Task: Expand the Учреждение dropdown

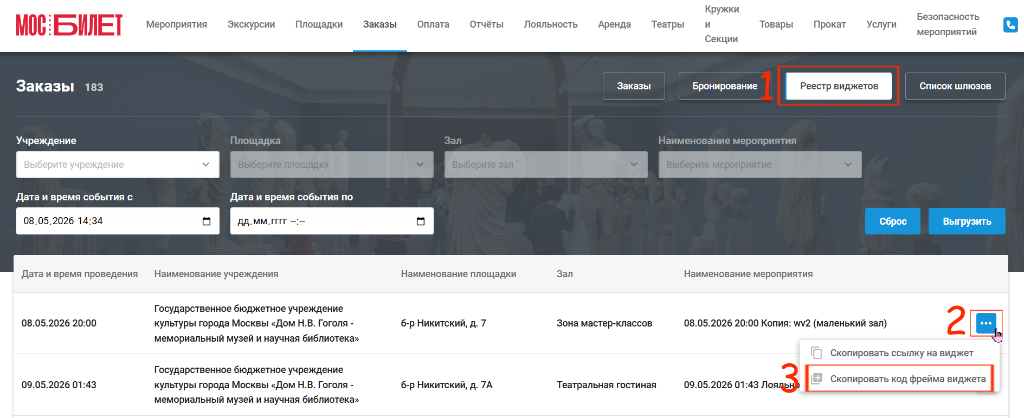Action: [118, 165]
